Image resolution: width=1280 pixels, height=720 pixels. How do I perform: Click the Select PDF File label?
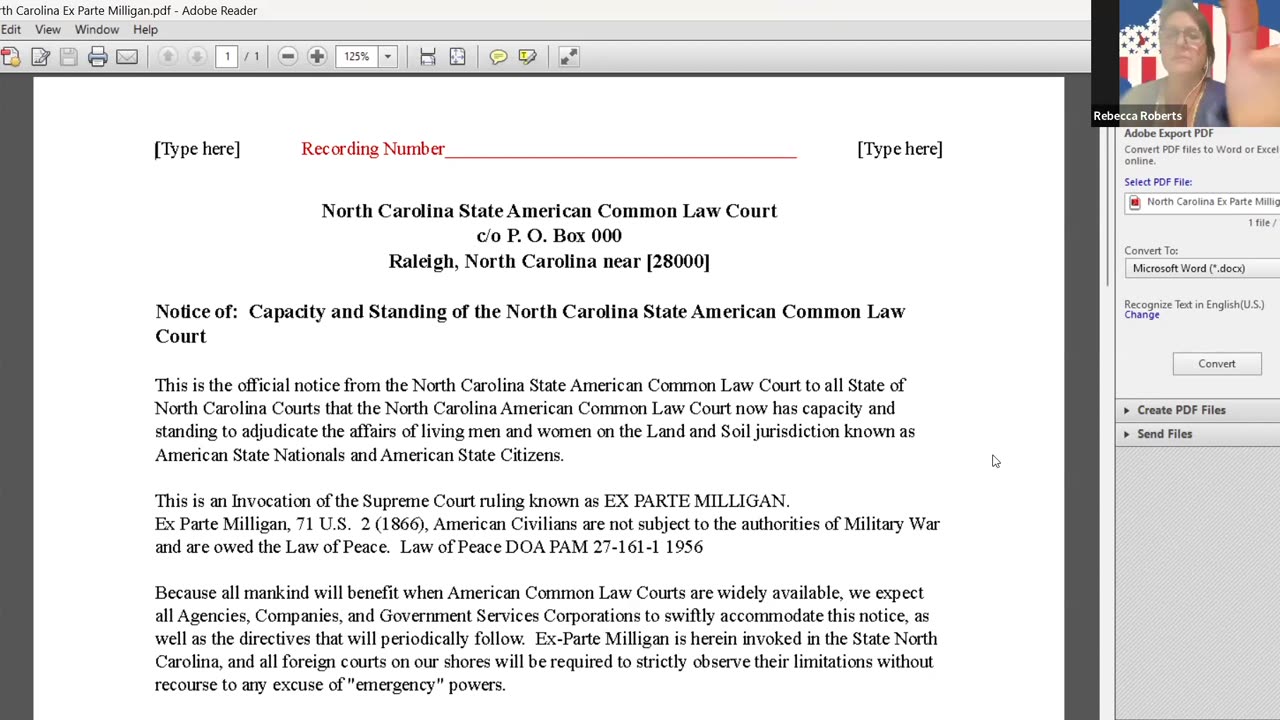tap(1158, 182)
